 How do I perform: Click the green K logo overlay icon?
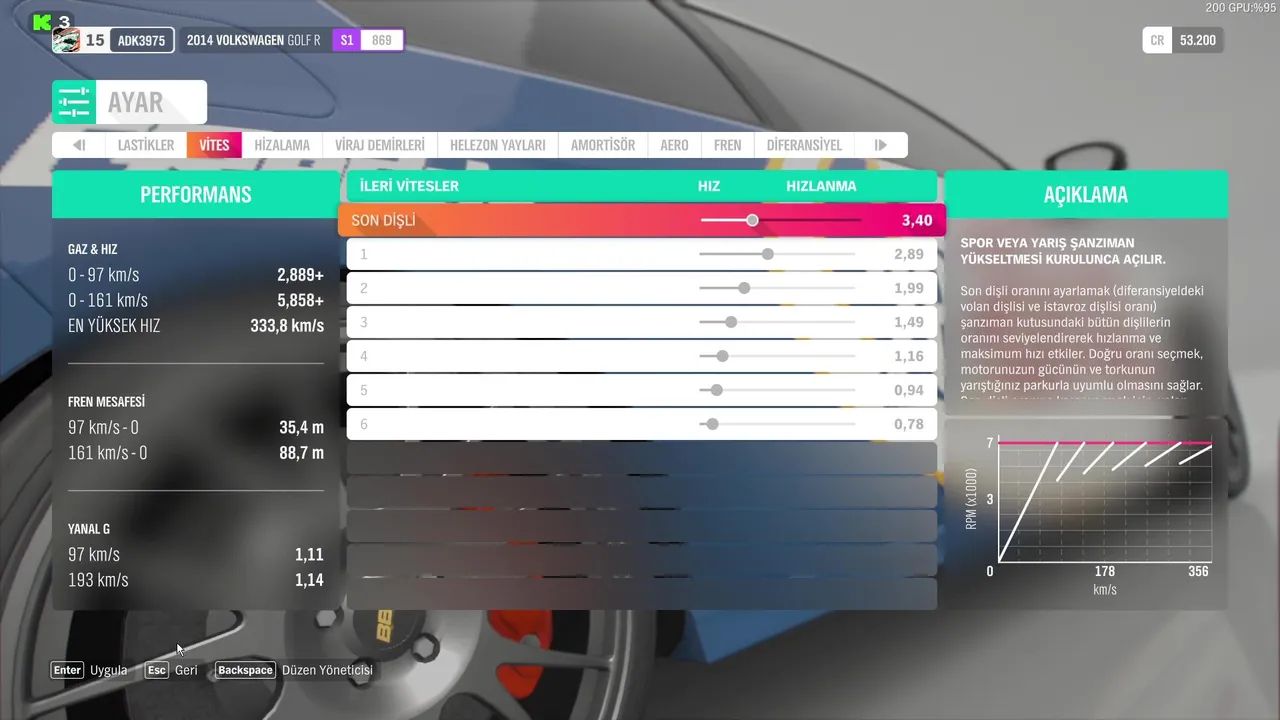(41, 21)
